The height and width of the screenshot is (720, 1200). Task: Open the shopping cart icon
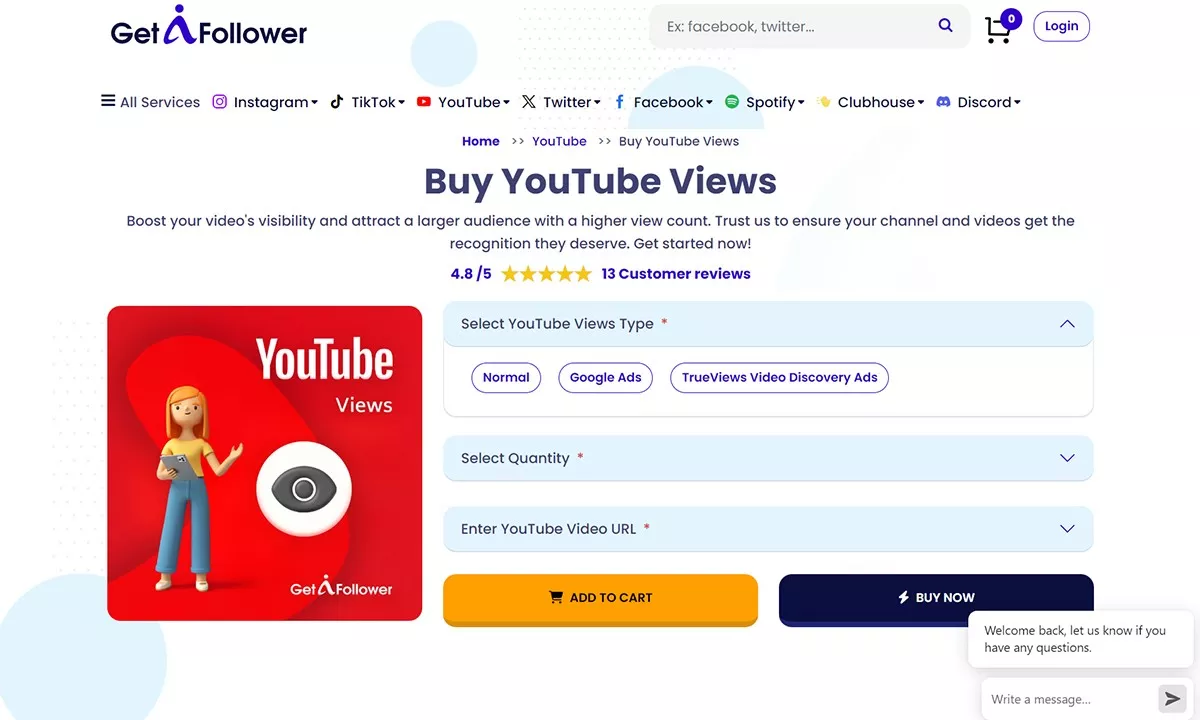point(998,30)
